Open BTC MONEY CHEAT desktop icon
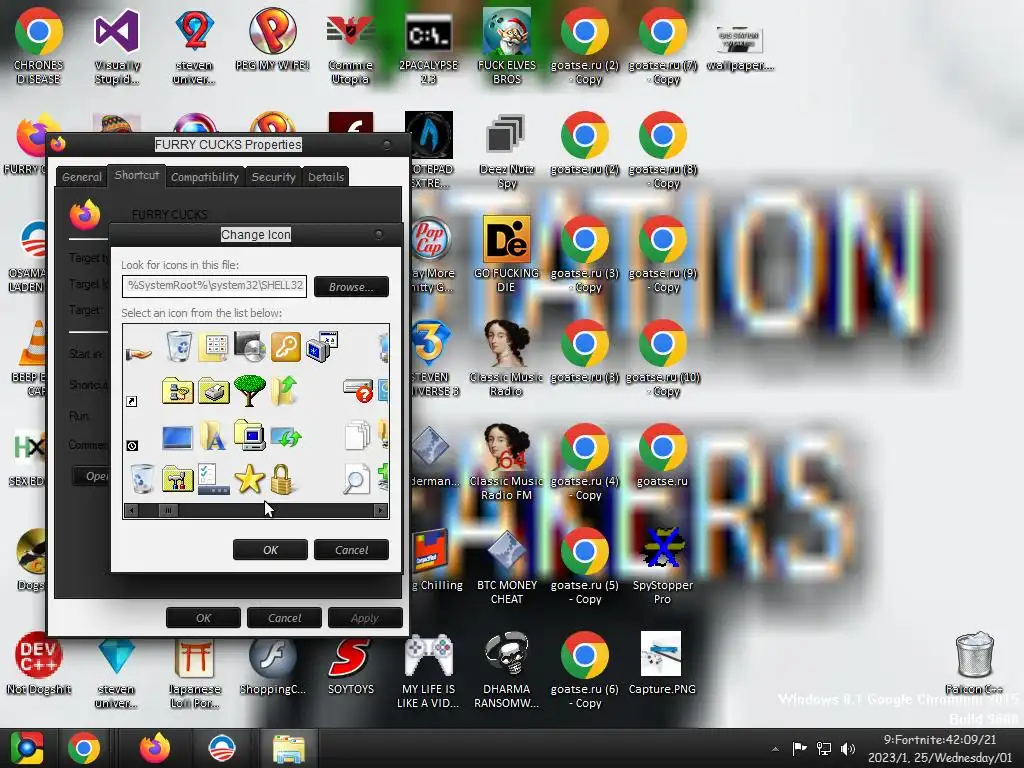Image resolution: width=1024 pixels, height=768 pixels. pos(507,566)
